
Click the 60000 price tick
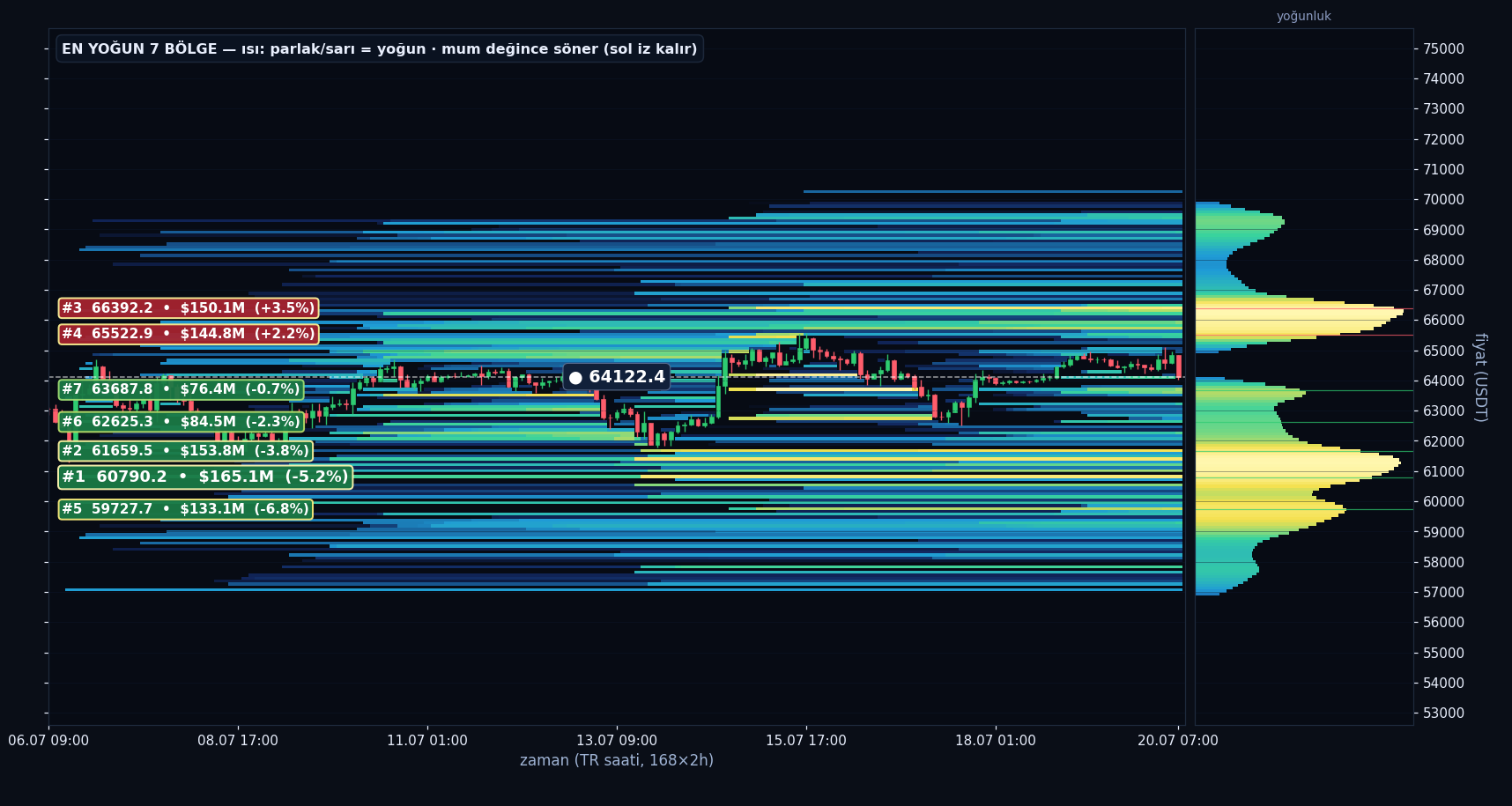1444,501
